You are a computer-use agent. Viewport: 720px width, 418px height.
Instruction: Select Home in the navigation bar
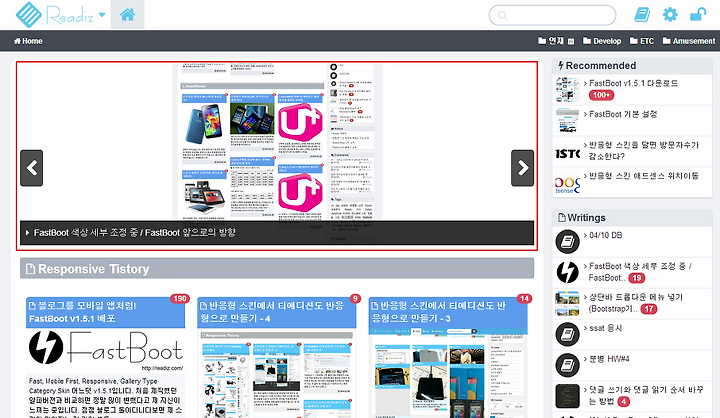pyautogui.click(x=28, y=41)
